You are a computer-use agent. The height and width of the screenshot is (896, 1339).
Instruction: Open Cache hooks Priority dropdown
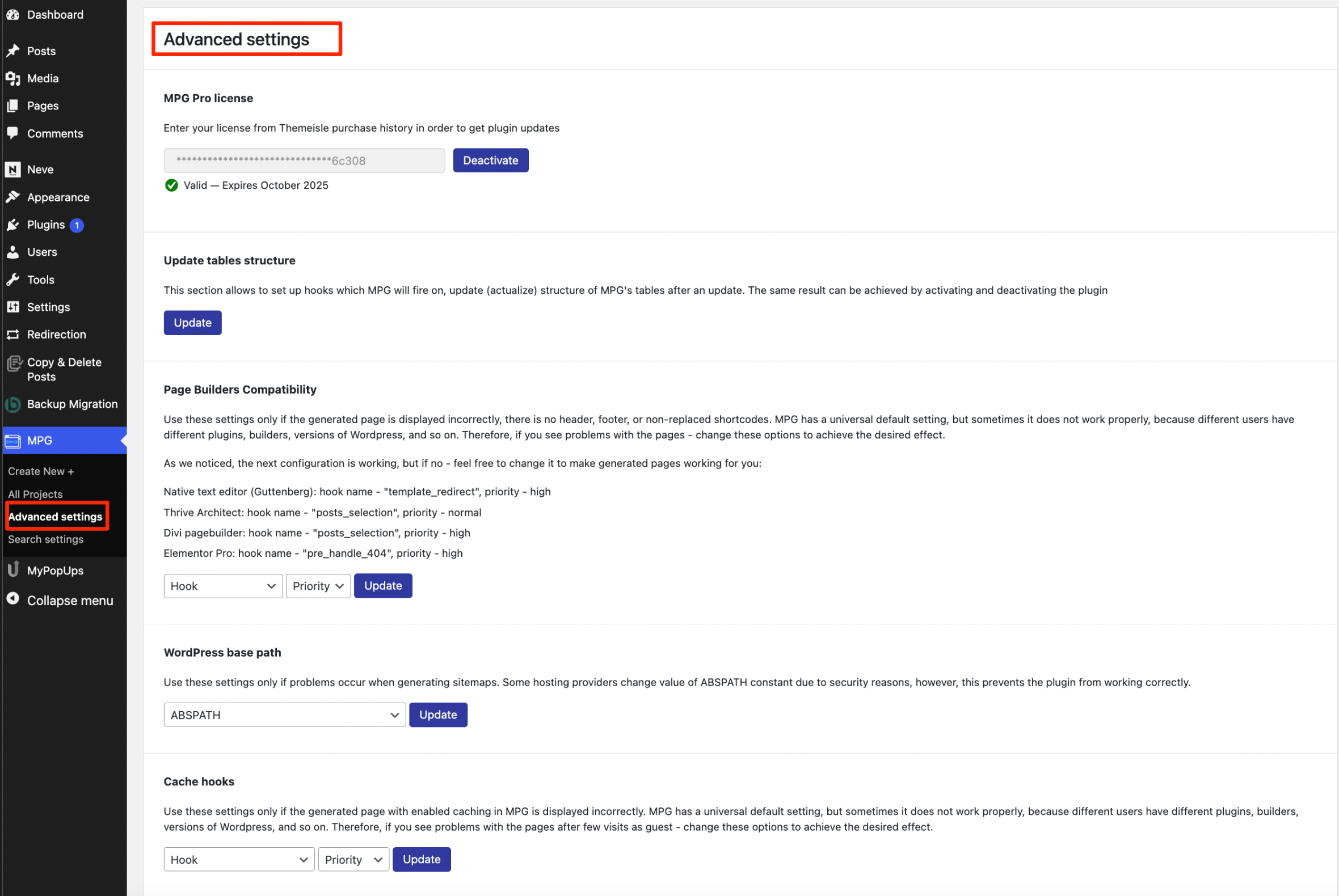(353, 860)
